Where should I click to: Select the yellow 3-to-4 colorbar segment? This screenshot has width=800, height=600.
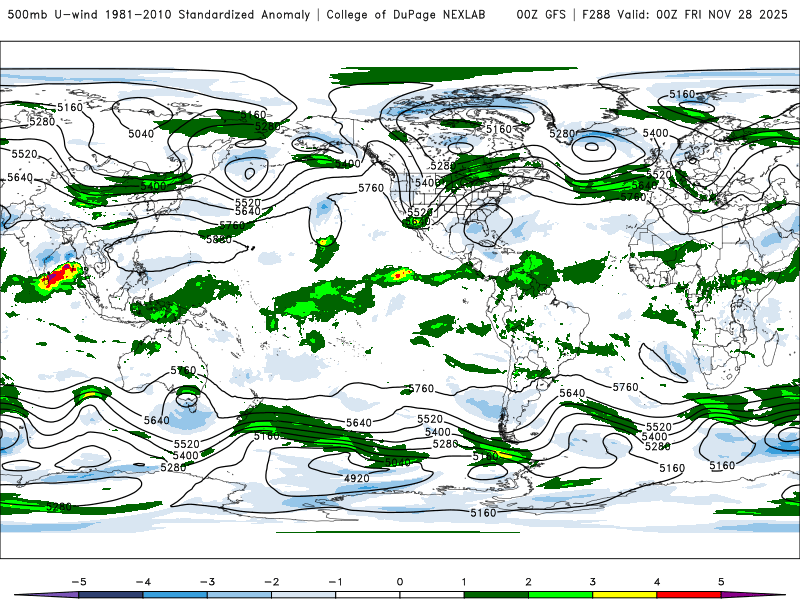pos(624,595)
